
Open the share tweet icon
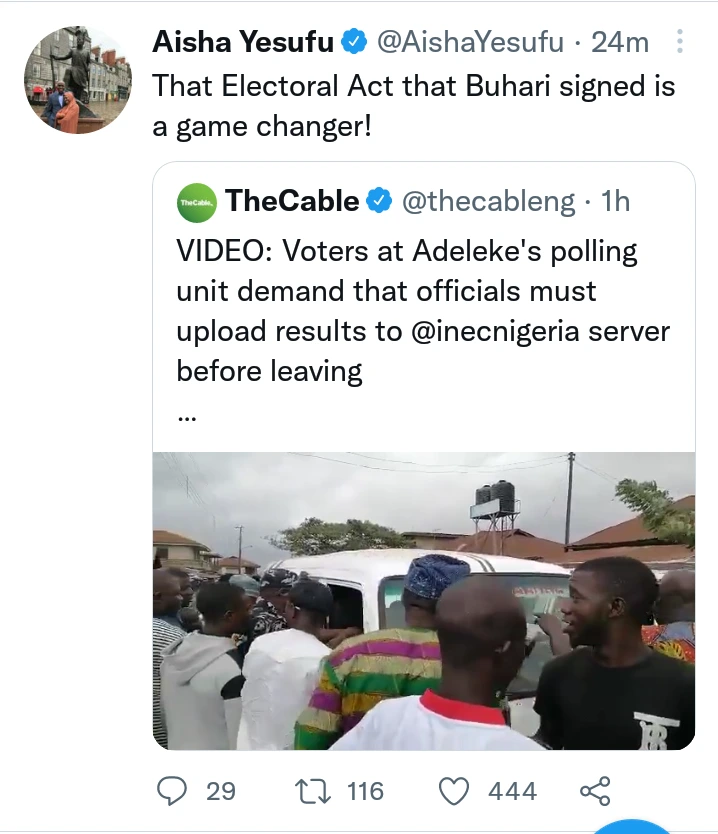(595, 791)
